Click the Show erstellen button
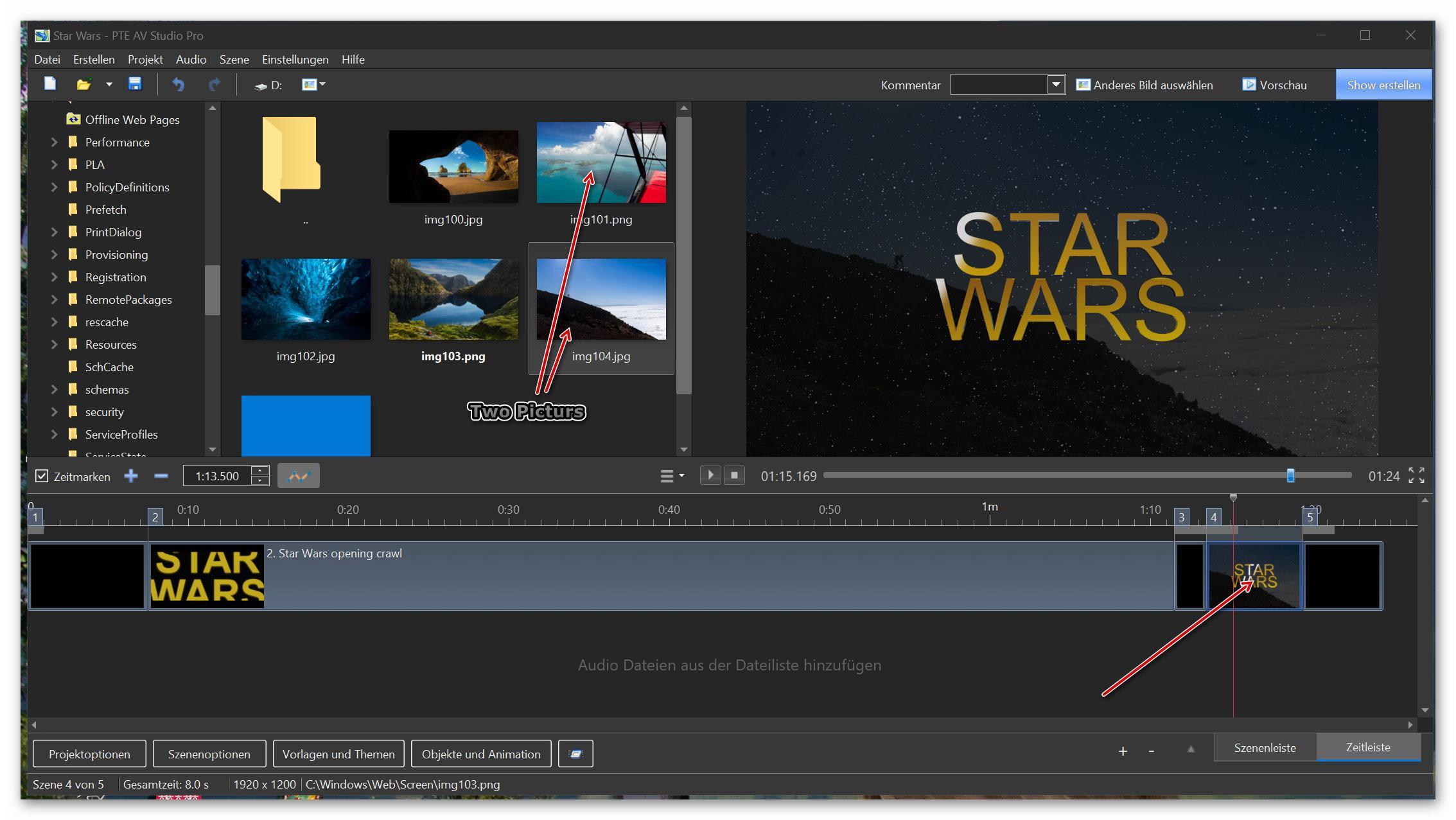Screen dimensions: 1456x820 [x=1383, y=85]
